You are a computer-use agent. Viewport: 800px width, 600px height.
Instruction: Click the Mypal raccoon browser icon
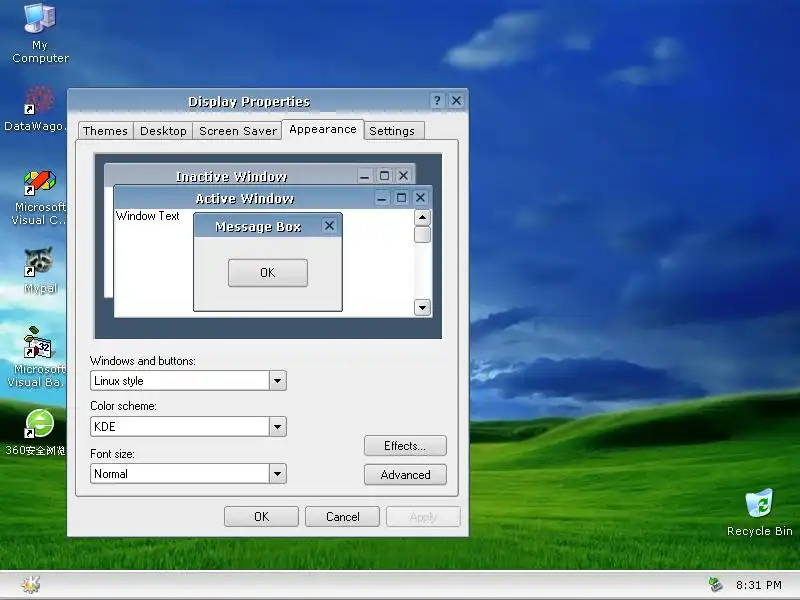coord(40,270)
